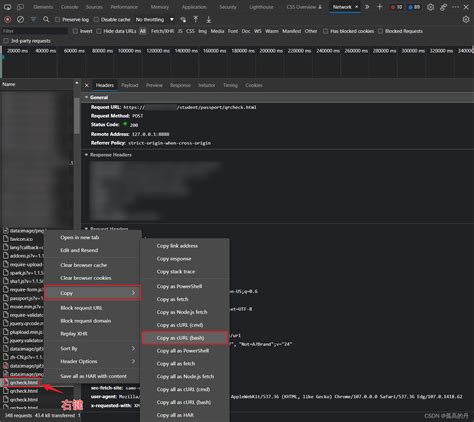The image size is (474, 422).
Task: Close the Network tab
Action: coord(356,7)
